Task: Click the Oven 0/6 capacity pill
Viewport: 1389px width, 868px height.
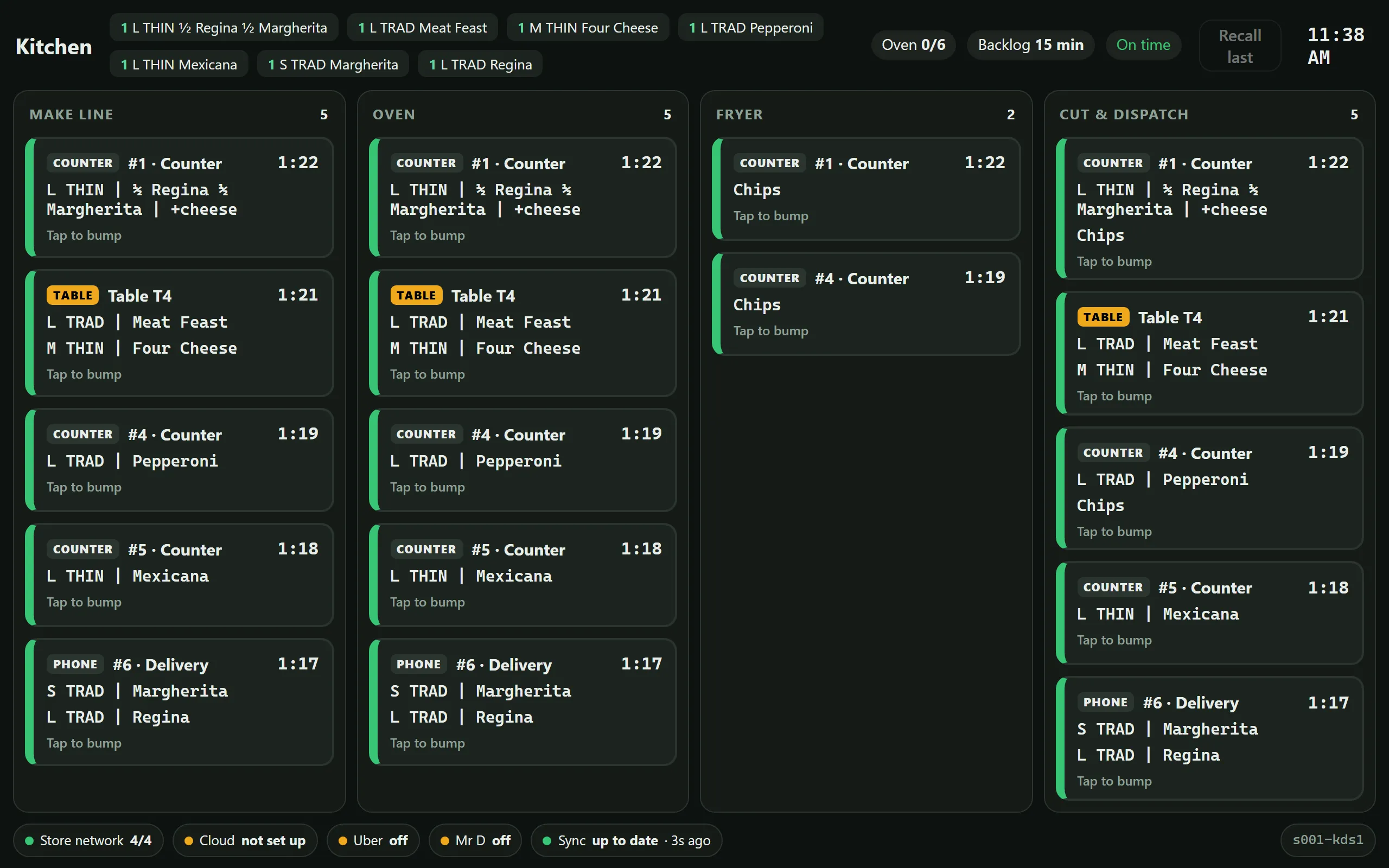Action: coord(913,45)
